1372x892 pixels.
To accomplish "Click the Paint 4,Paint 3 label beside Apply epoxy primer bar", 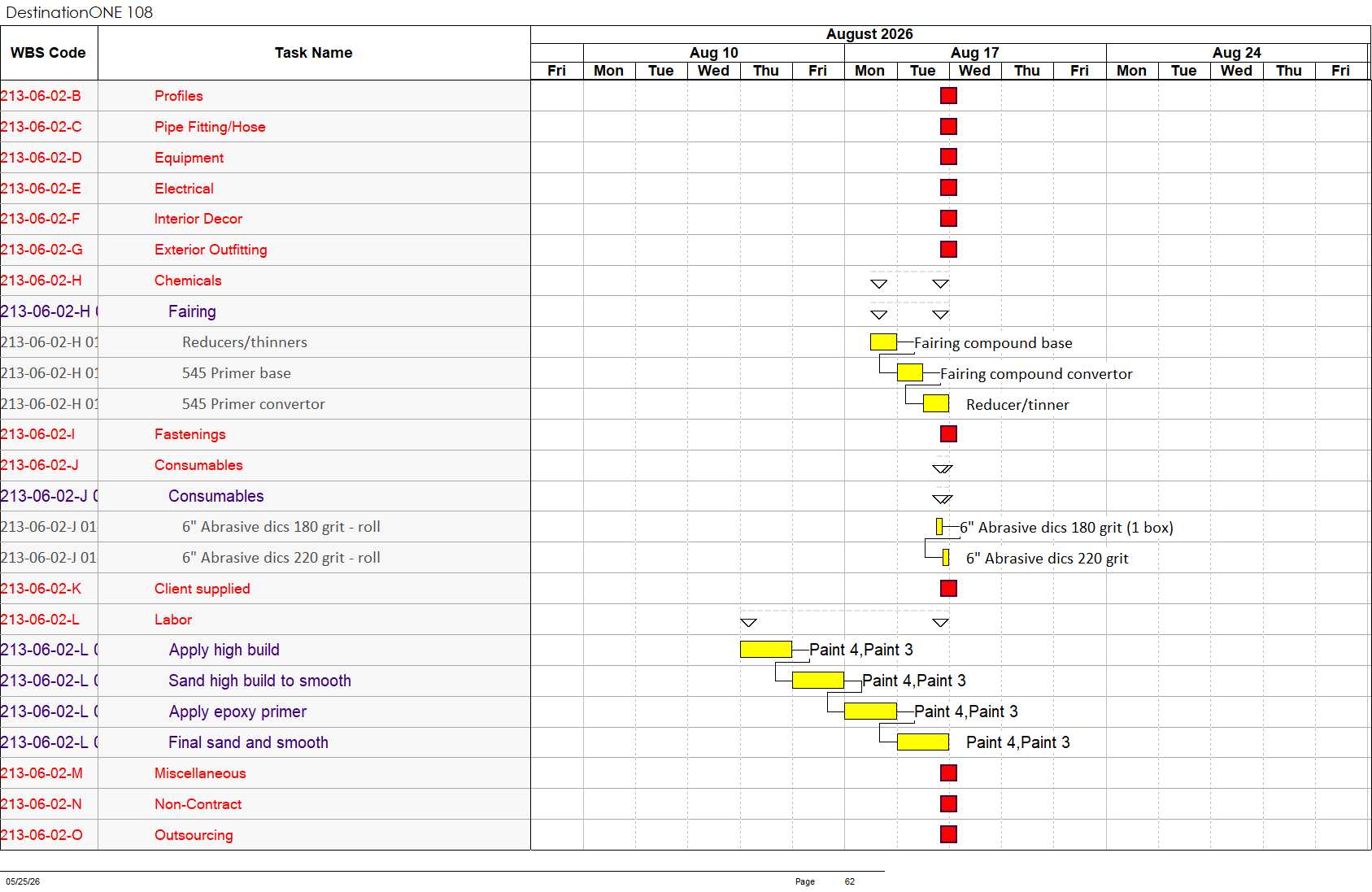I will point(966,711).
